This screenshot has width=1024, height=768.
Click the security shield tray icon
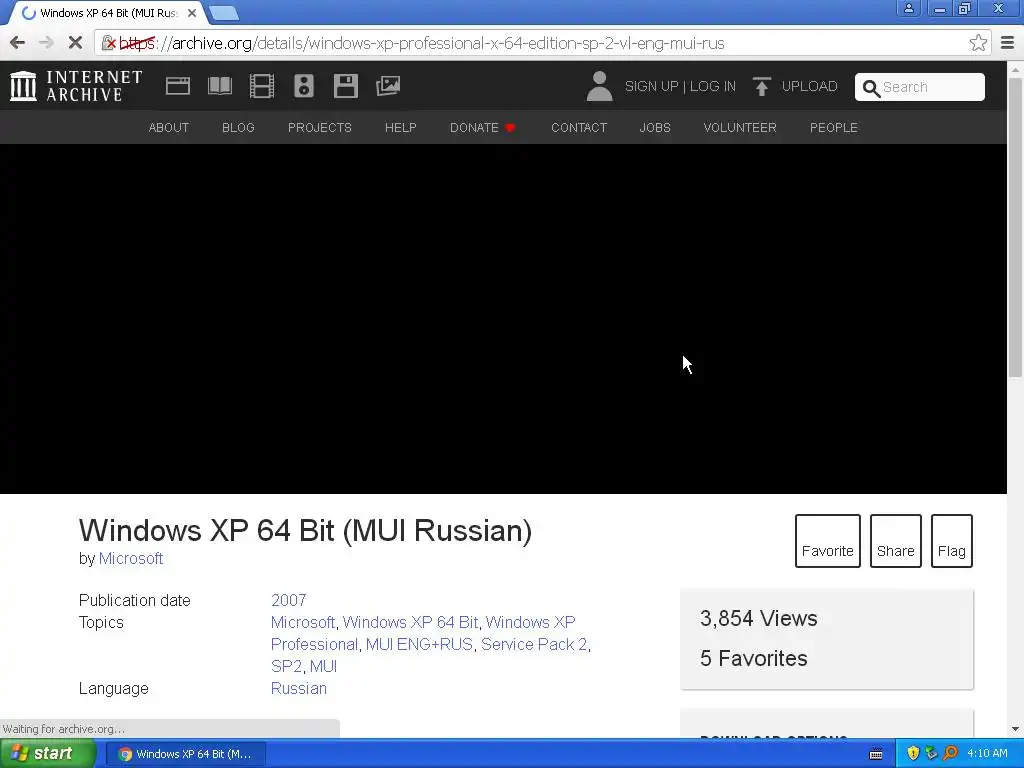click(x=913, y=753)
